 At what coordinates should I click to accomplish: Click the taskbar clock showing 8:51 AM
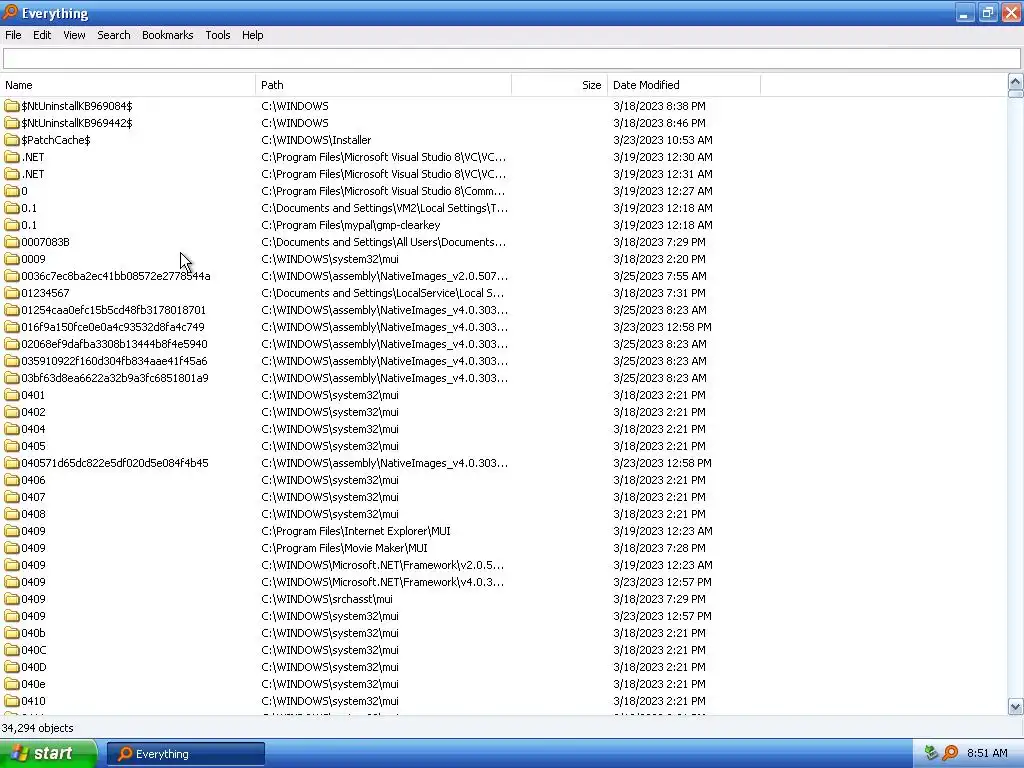(x=987, y=753)
